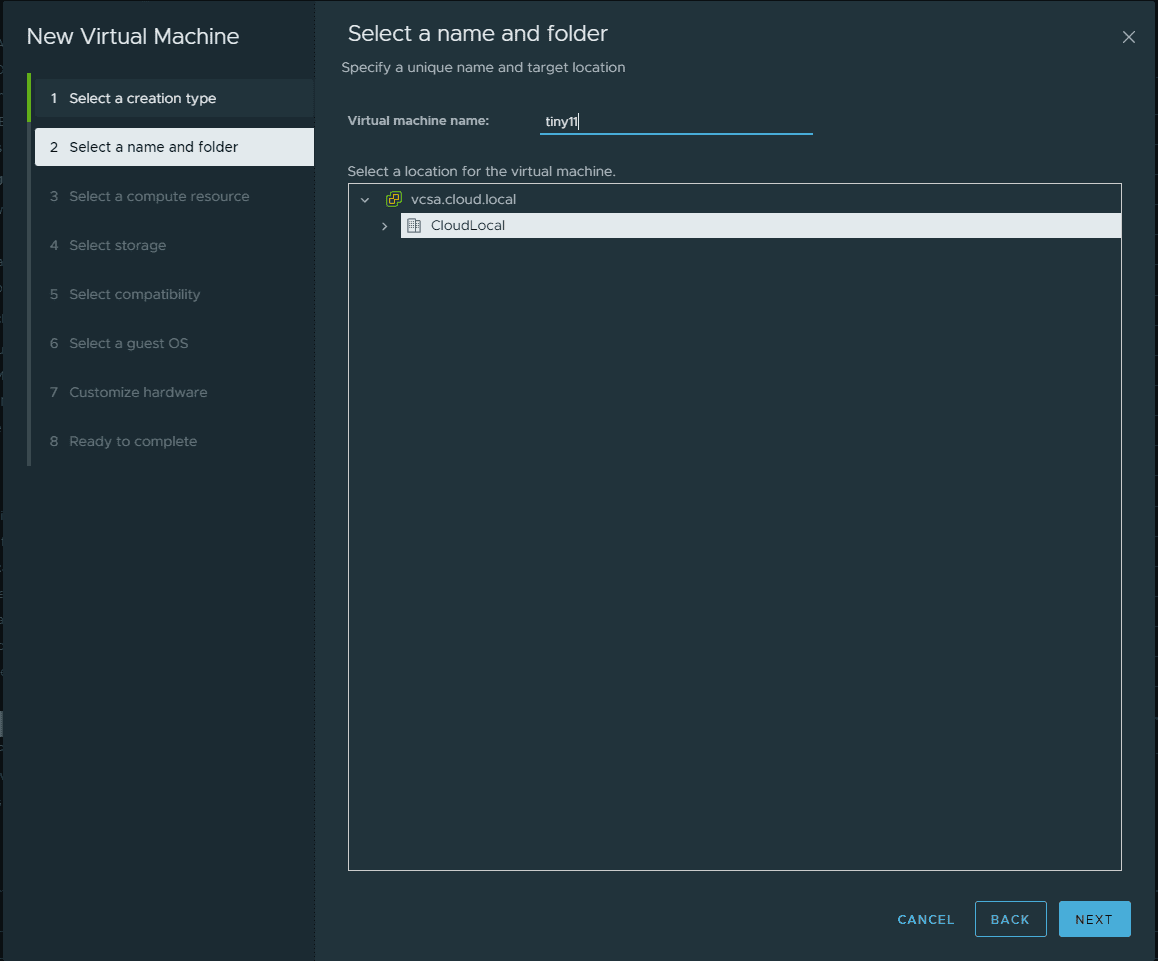The width and height of the screenshot is (1158, 961).
Task: Focus the Virtual machine name field
Action: pos(676,121)
